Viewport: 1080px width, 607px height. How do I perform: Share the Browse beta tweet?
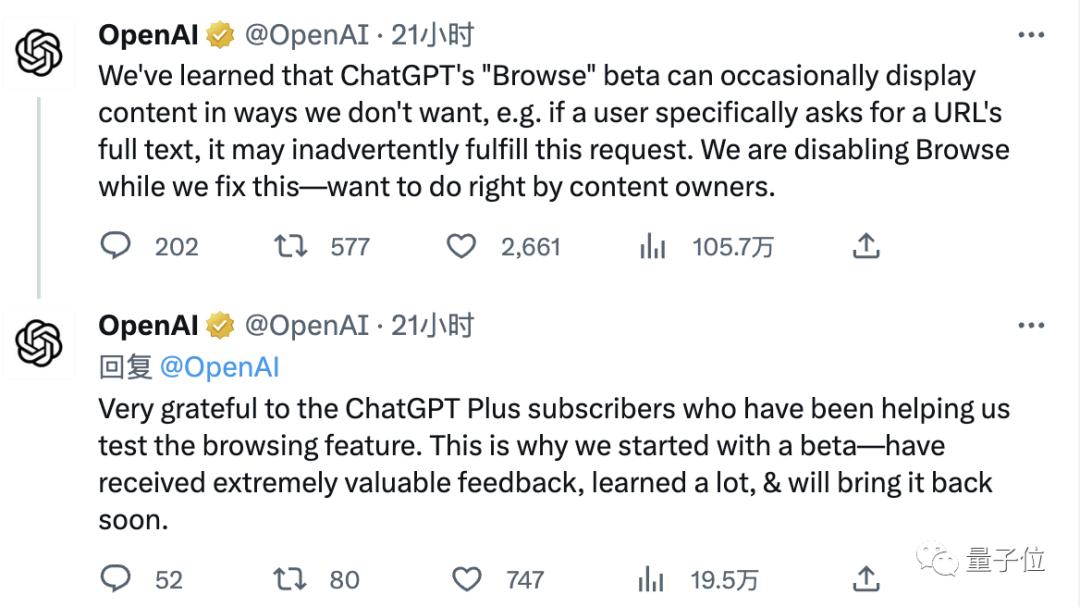[866, 246]
